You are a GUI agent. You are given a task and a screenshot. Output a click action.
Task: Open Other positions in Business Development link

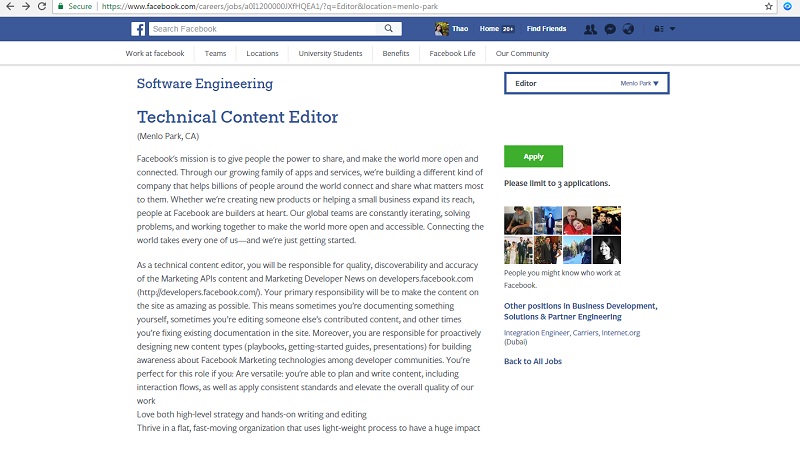(x=581, y=311)
